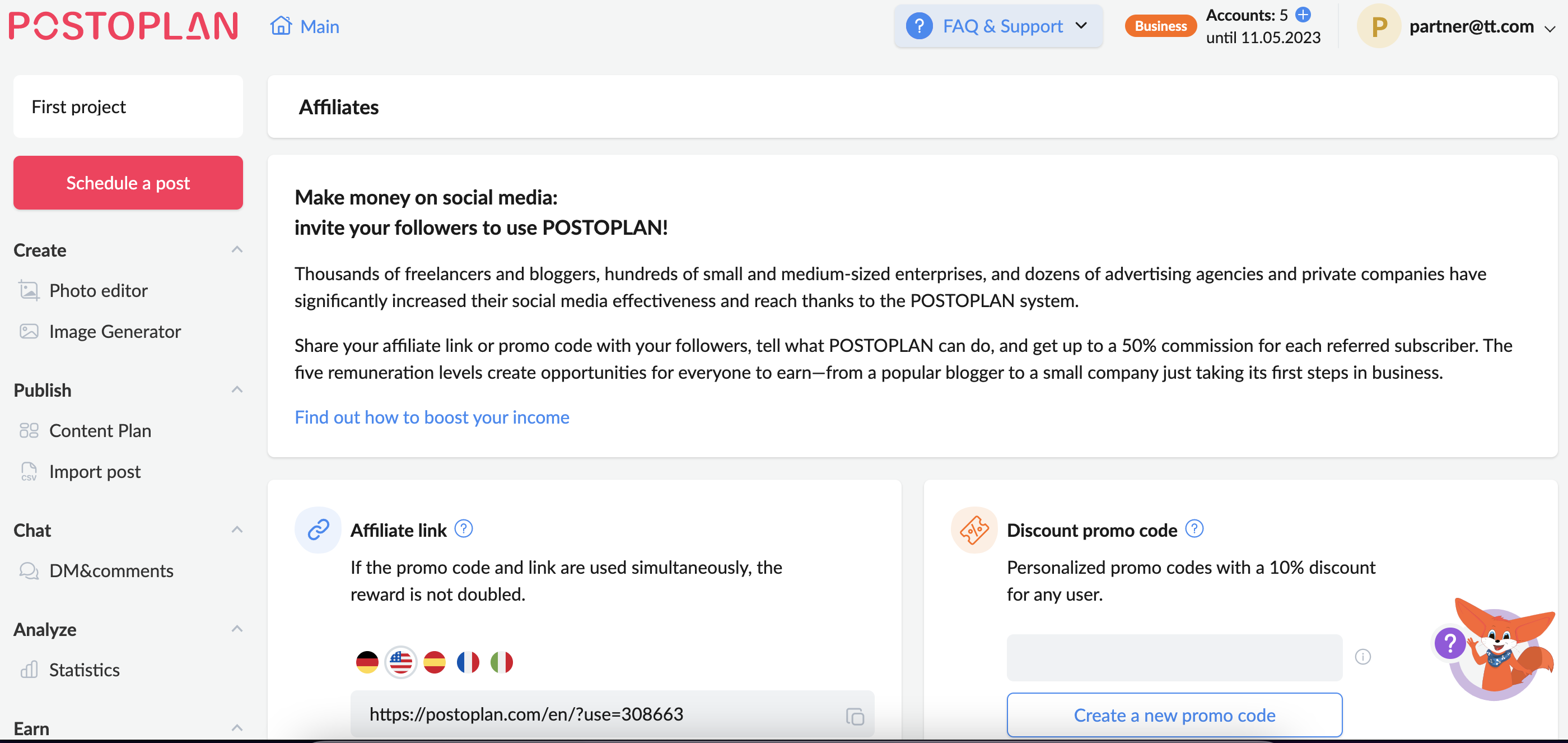The width and height of the screenshot is (1568, 743).
Task: Open the First project selector
Action: click(128, 106)
